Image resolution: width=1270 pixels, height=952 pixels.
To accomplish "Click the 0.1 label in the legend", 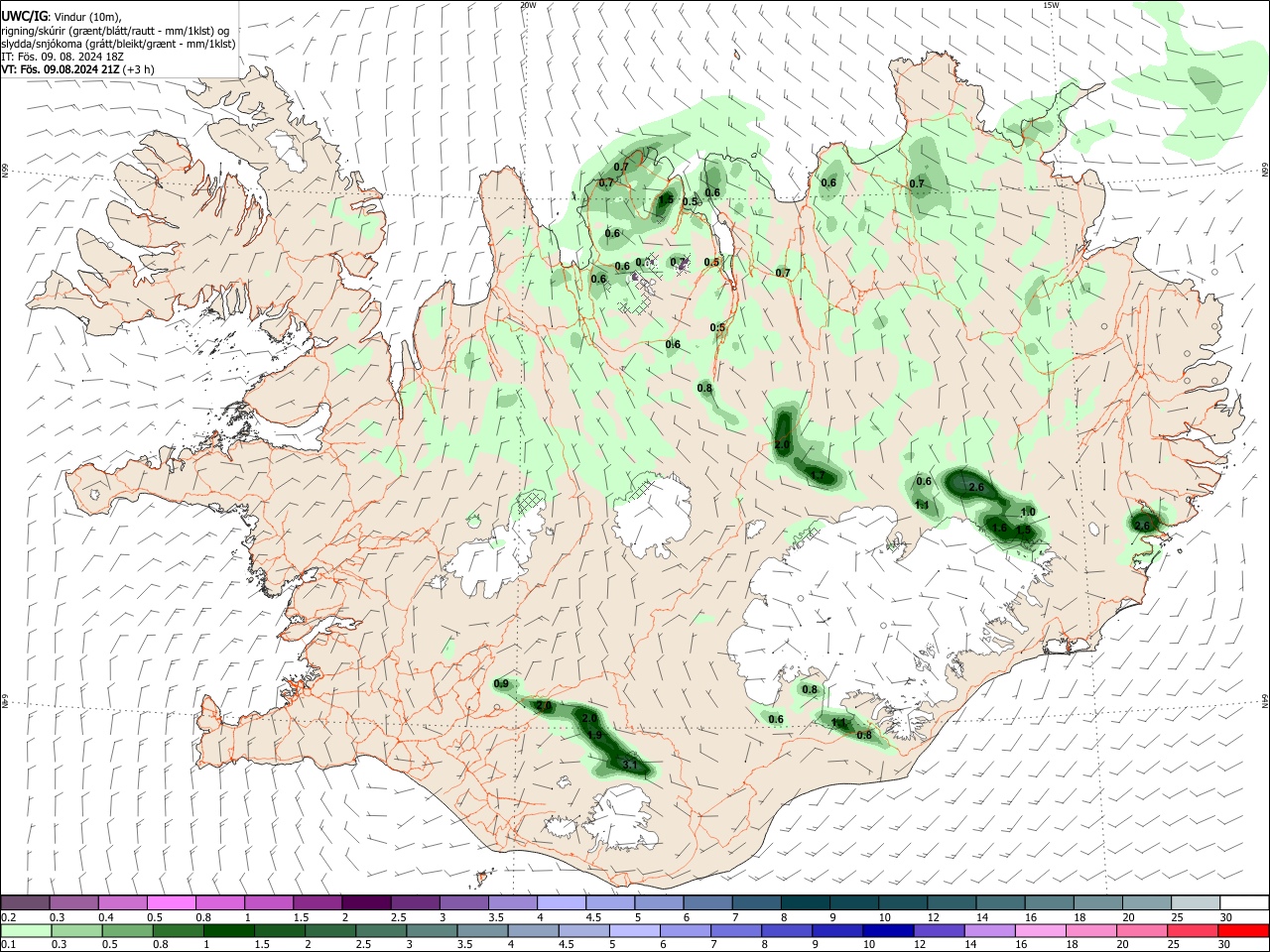I will [x=8, y=945].
